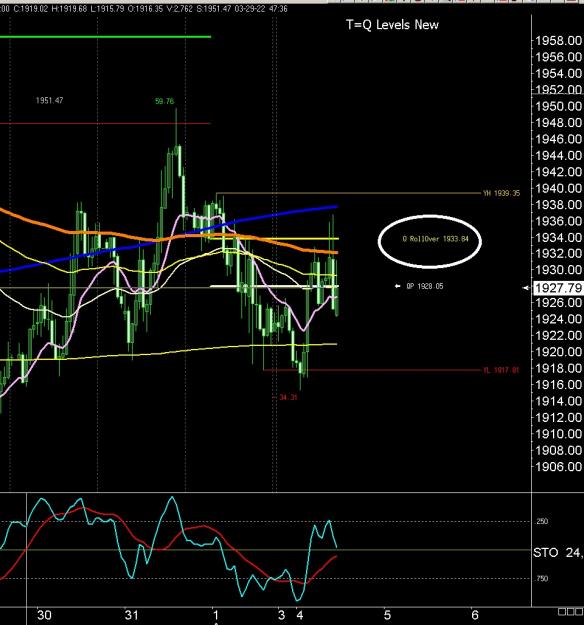
Task: Click the current price tag 1927.79
Action: click(x=558, y=288)
